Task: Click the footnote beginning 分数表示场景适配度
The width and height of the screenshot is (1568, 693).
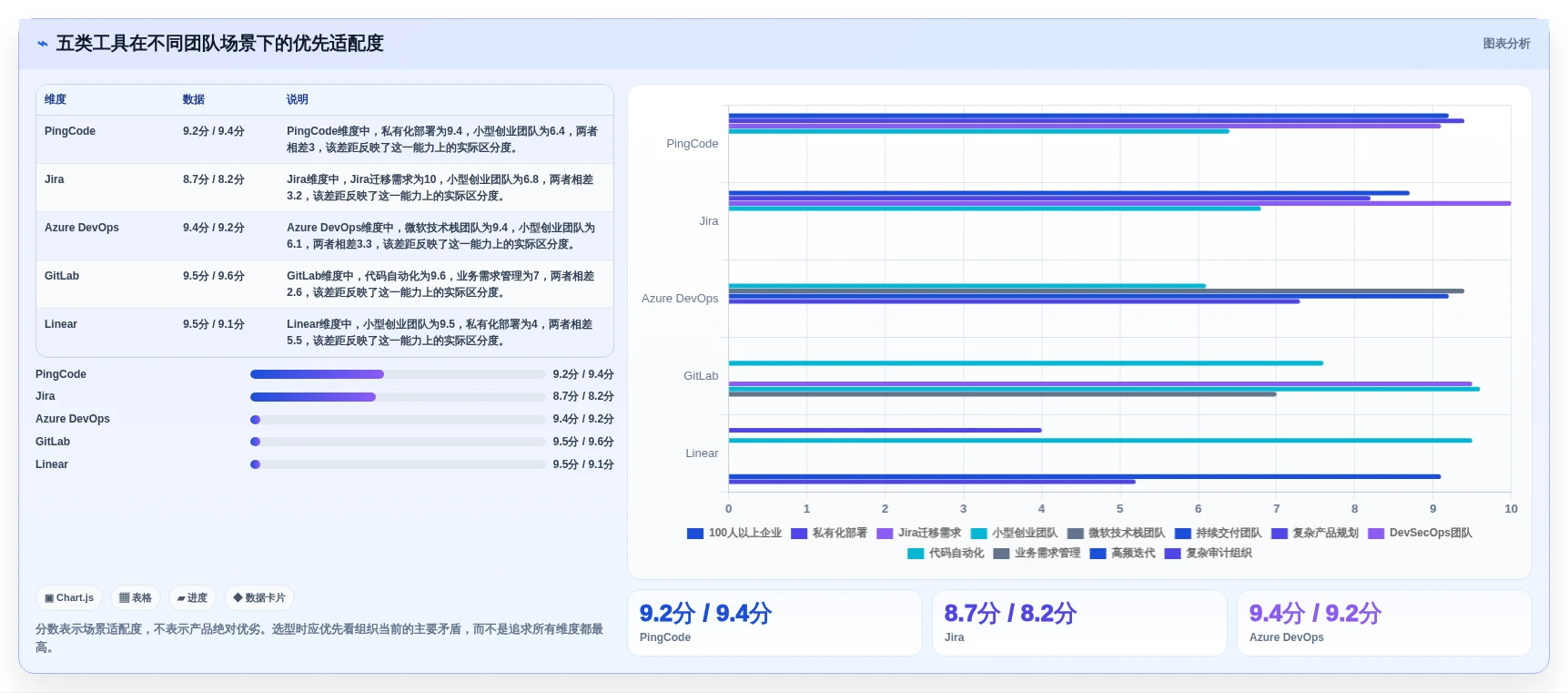Action: pyautogui.click(x=319, y=638)
